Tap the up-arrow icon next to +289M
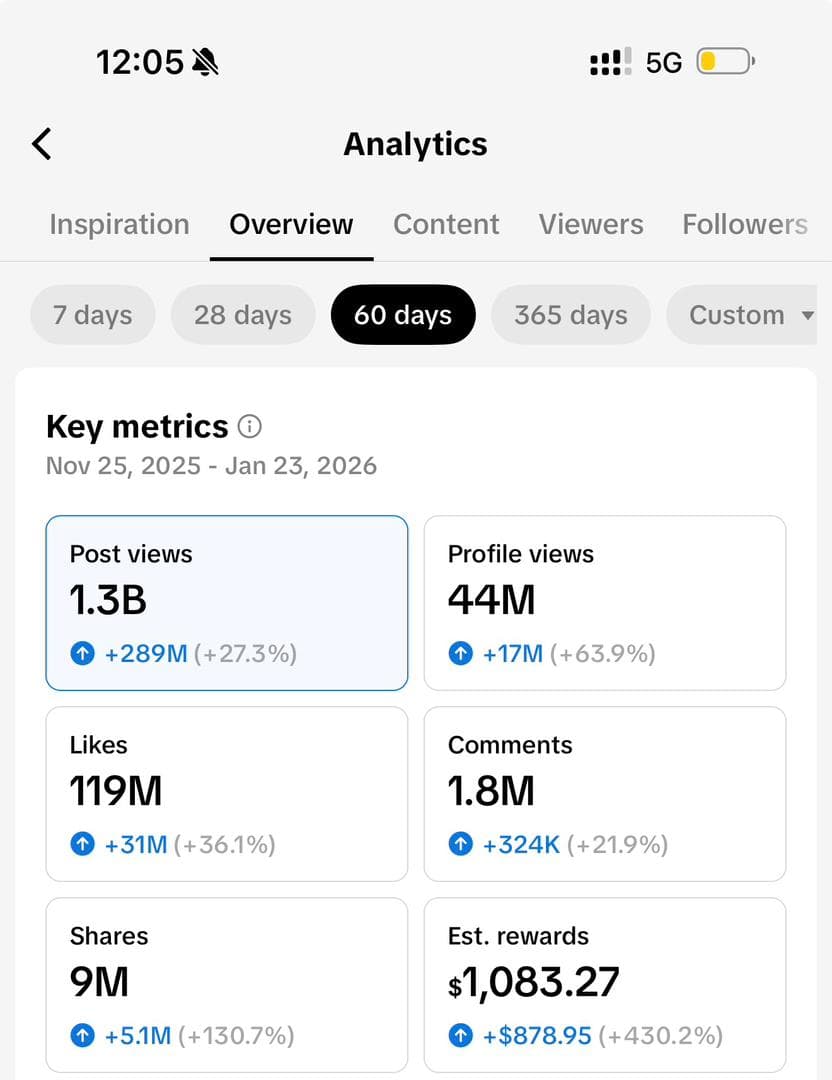Viewport: 832px width, 1080px height. tap(83, 653)
